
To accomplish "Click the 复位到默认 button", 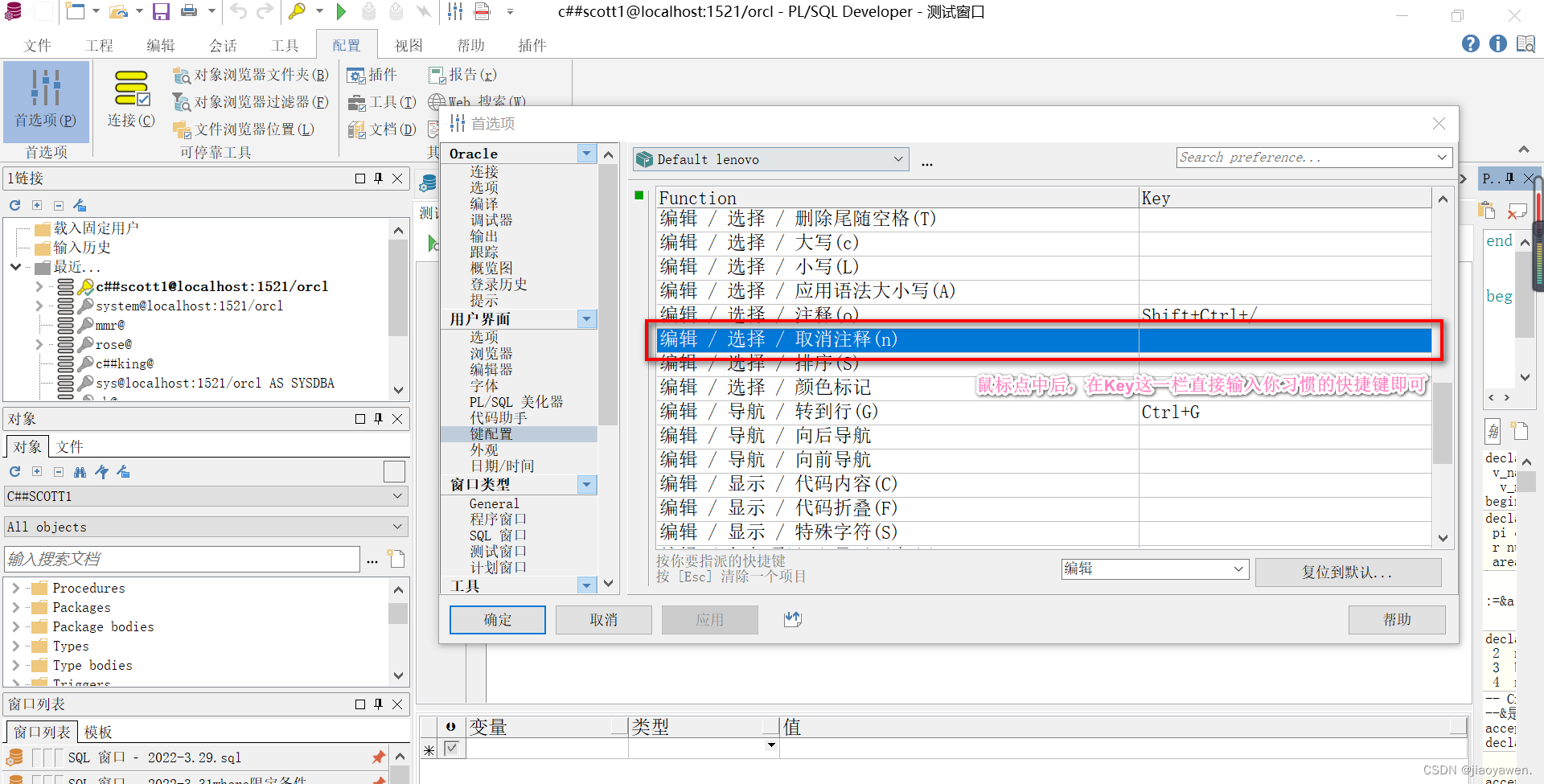I will click(x=1348, y=572).
